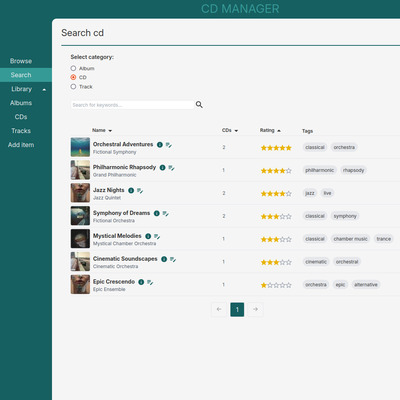Select the Track category radio button
This screenshot has height=400, width=400.
(x=73, y=87)
